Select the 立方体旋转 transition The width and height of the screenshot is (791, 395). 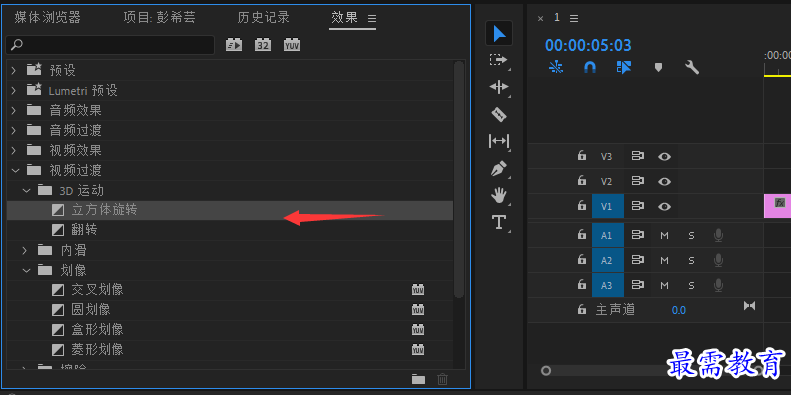pyautogui.click(x=230, y=210)
